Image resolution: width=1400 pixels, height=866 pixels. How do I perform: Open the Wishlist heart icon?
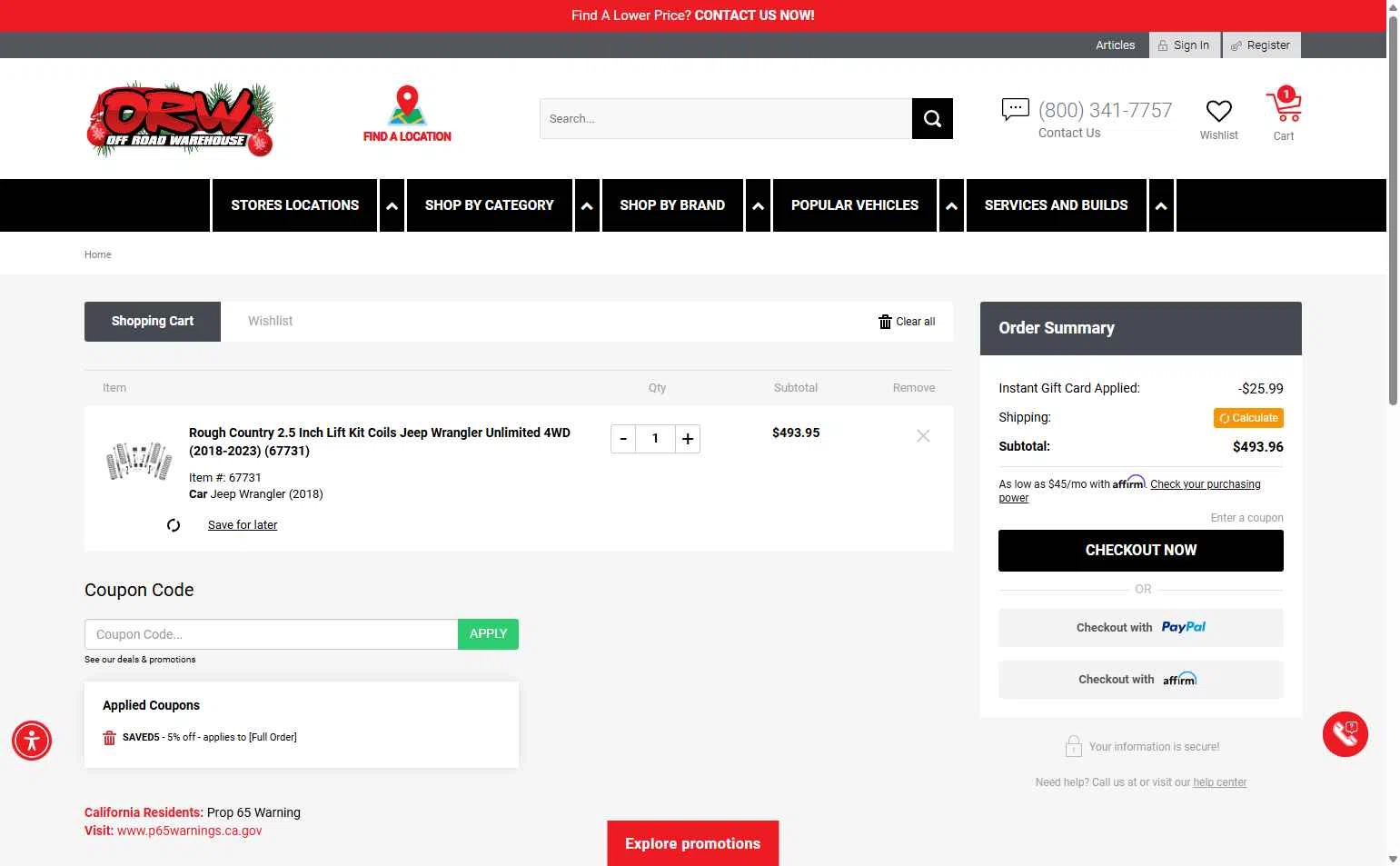pyautogui.click(x=1218, y=111)
